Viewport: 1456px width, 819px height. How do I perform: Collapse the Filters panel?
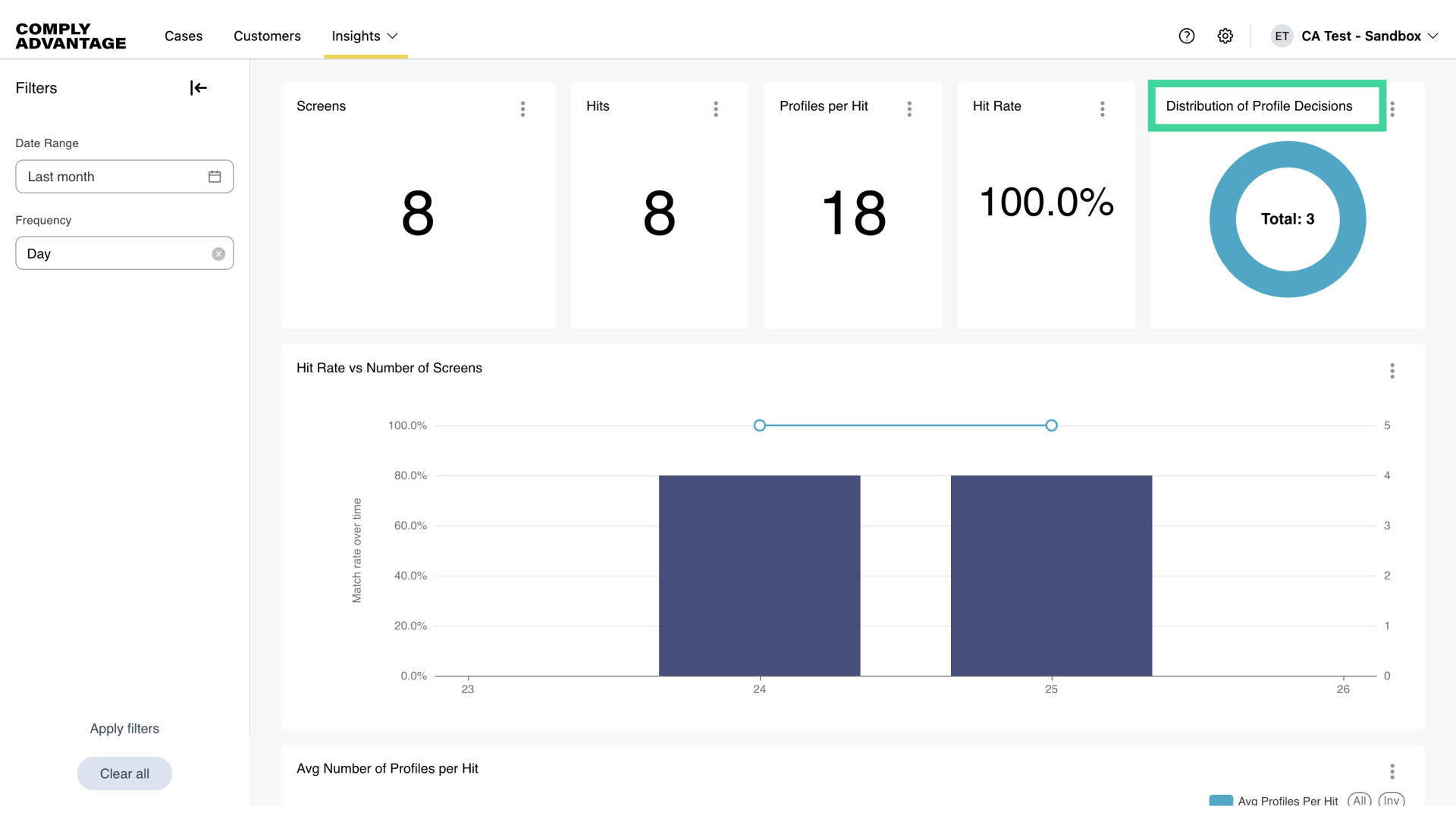[x=197, y=87]
